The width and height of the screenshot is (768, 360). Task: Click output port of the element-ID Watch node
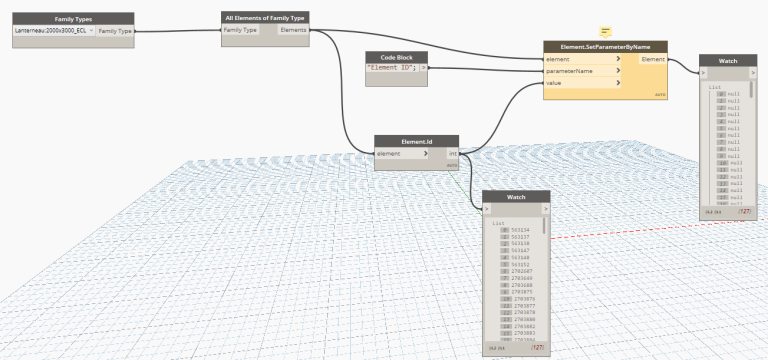[546, 209]
